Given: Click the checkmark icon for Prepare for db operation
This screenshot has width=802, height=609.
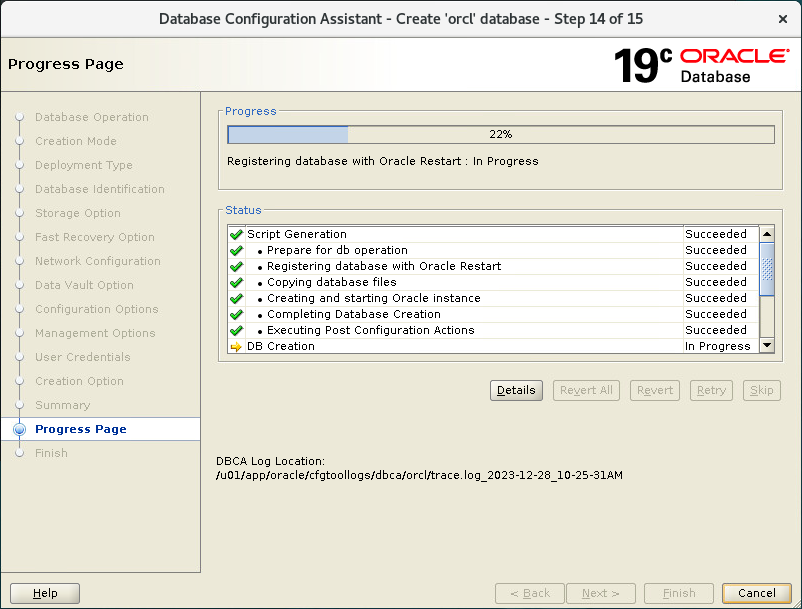Looking at the screenshot, I should [236, 251].
